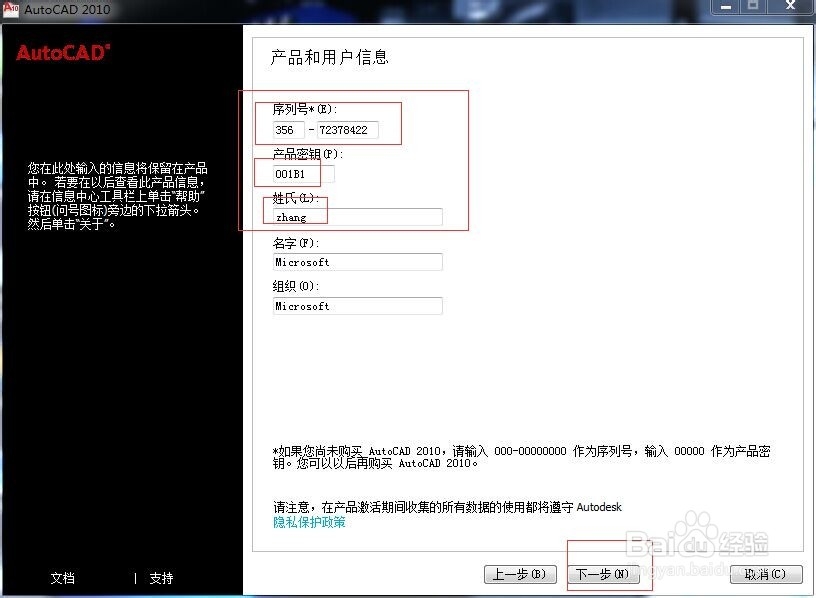Open the 文档 documentation link
The width and height of the screenshot is (816, 598).
click(x=62, y=578)
